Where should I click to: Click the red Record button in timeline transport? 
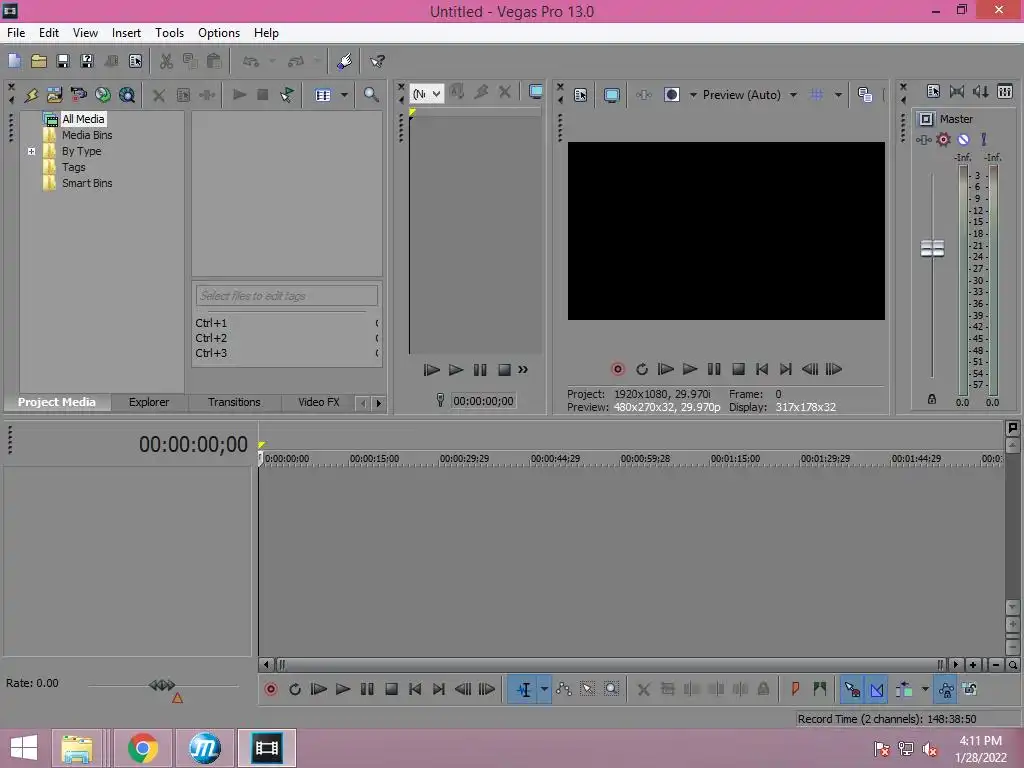[x=270, y=689]
